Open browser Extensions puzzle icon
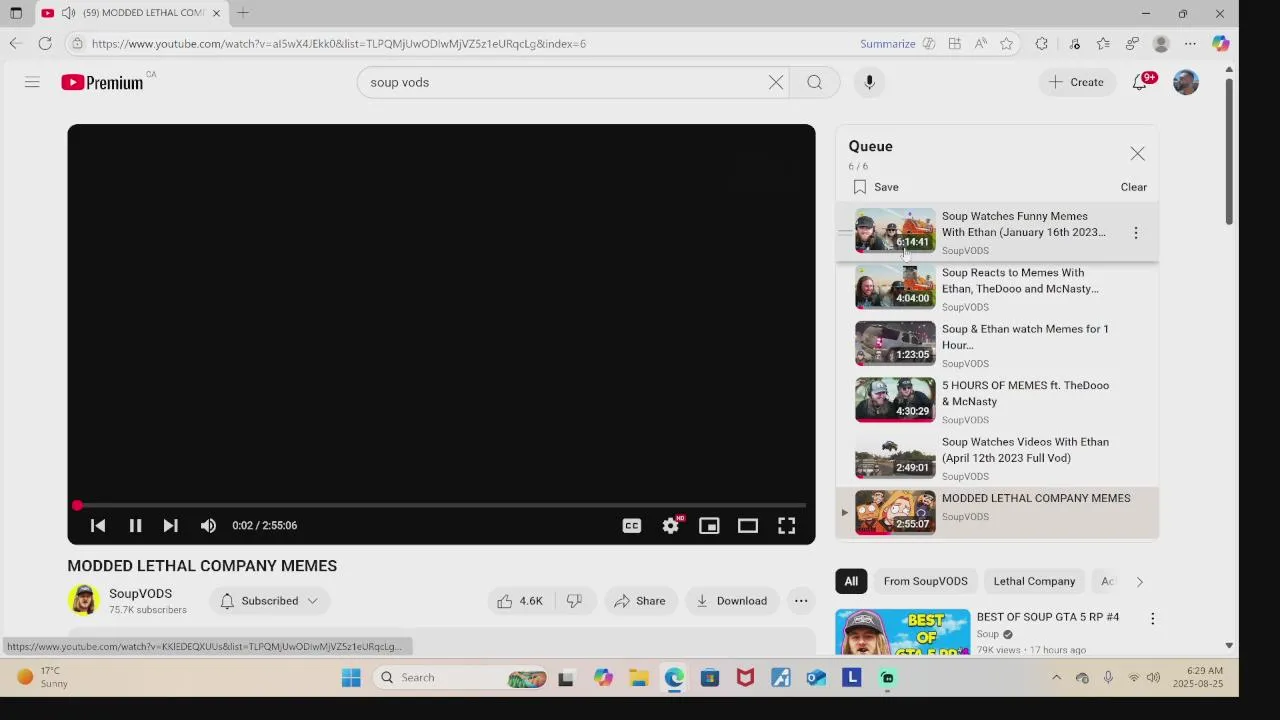The width and height of the screenshot is (1280, 720). [1042, 44]
